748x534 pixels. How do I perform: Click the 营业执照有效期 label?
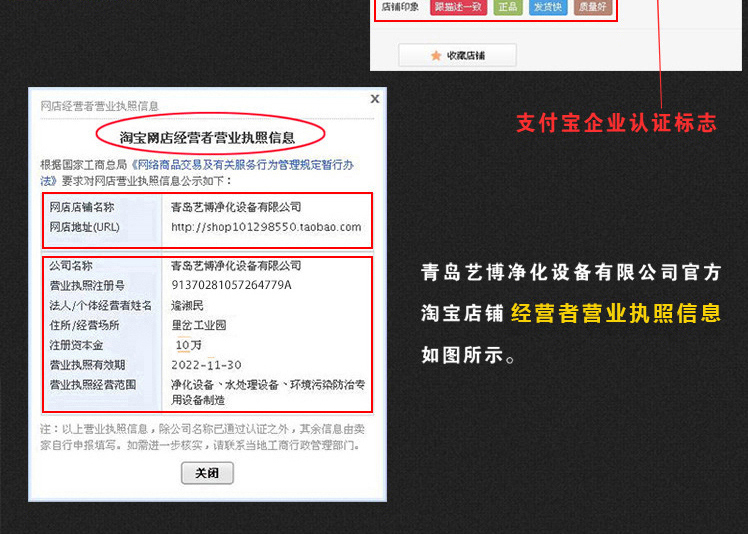coord(87,365)
